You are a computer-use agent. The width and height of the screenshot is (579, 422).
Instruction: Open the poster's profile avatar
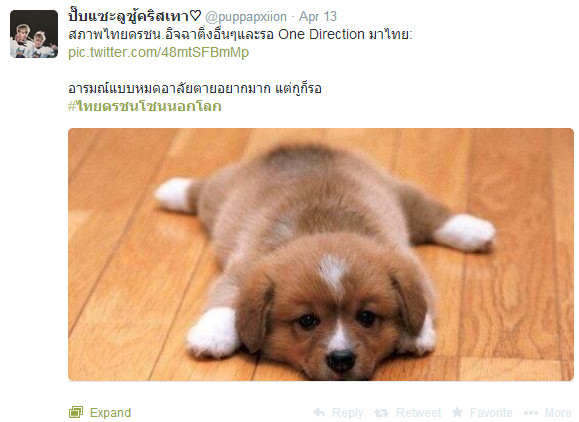(x=34, y=34)
